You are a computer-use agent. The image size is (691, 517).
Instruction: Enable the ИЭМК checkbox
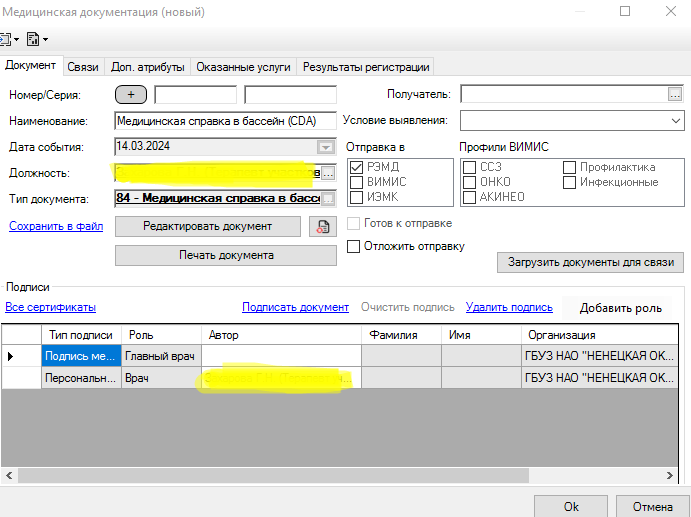coord(356,197)
